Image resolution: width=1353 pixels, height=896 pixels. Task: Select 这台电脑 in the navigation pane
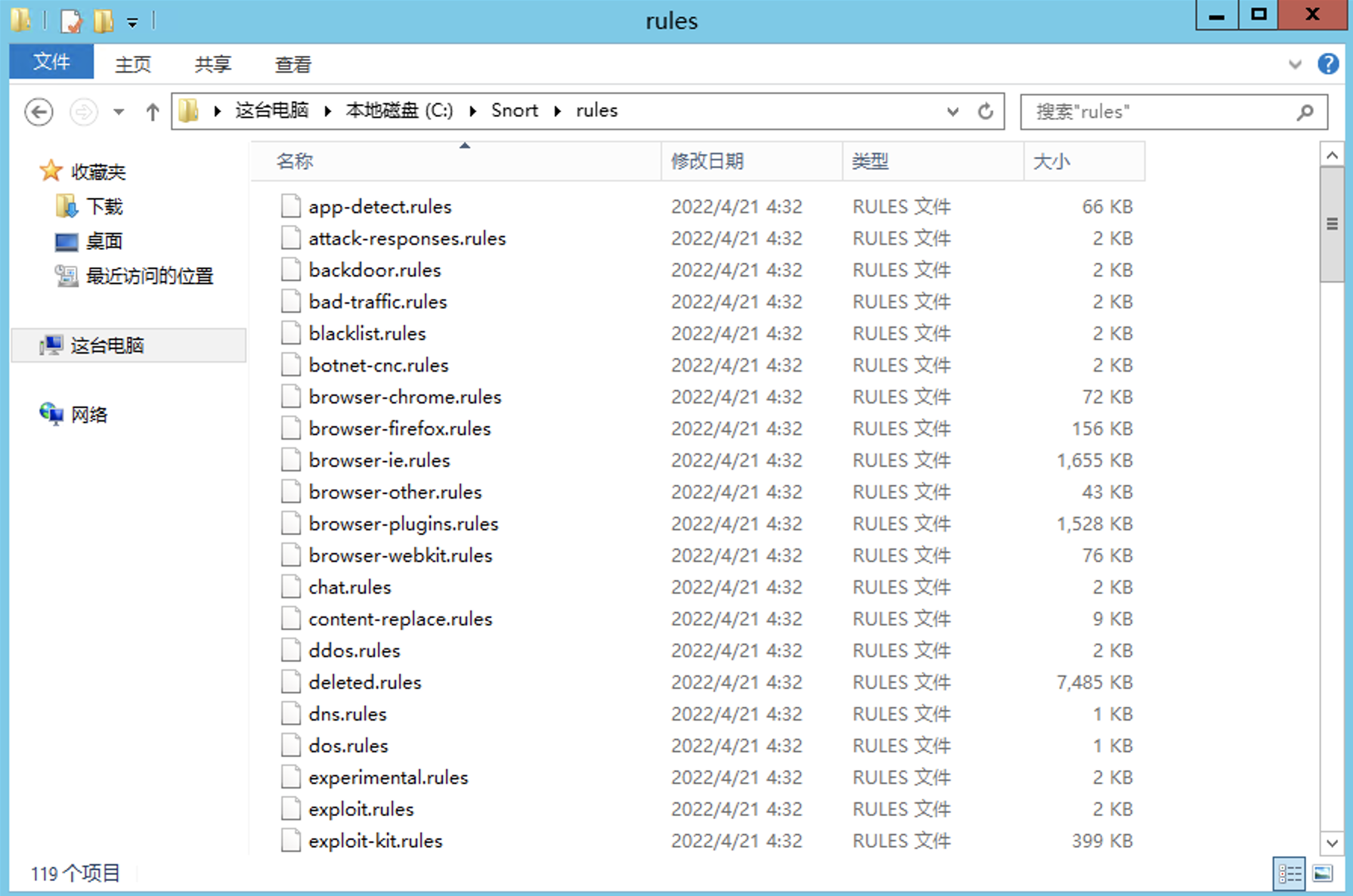click(x=128, y=345)
